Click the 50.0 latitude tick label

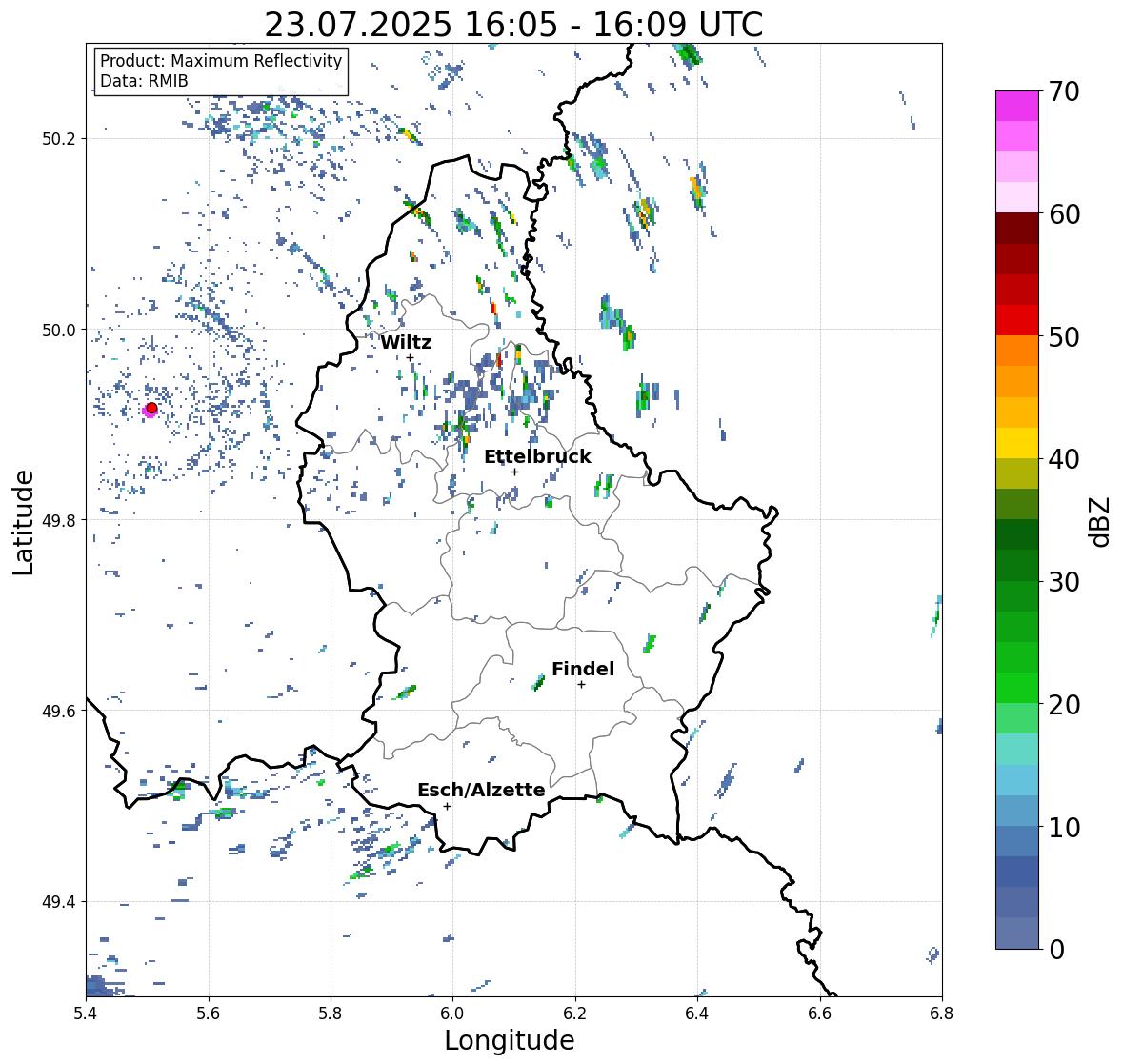click(60, 331)
